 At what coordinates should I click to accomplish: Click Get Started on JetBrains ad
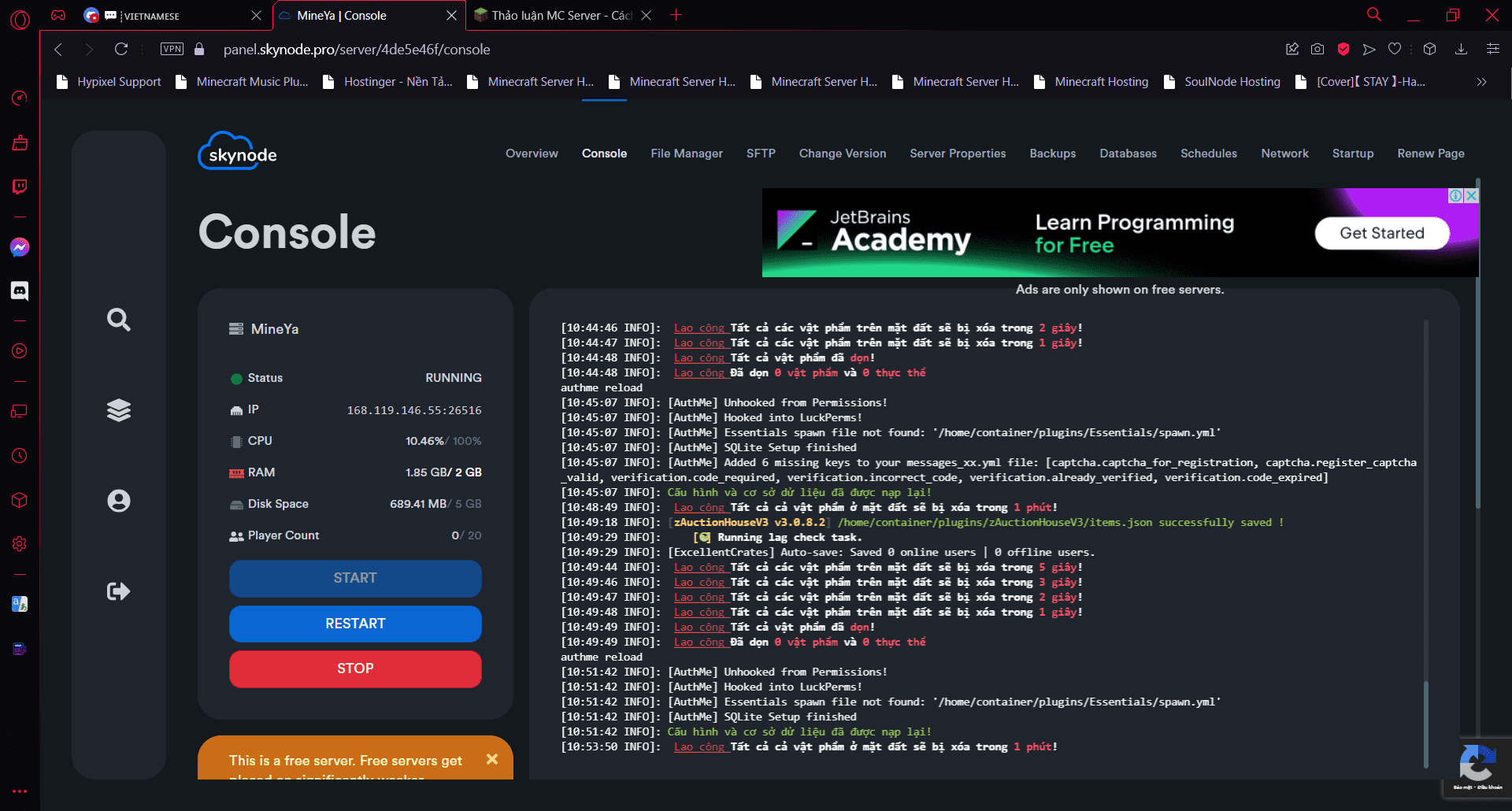(1382, 233)
